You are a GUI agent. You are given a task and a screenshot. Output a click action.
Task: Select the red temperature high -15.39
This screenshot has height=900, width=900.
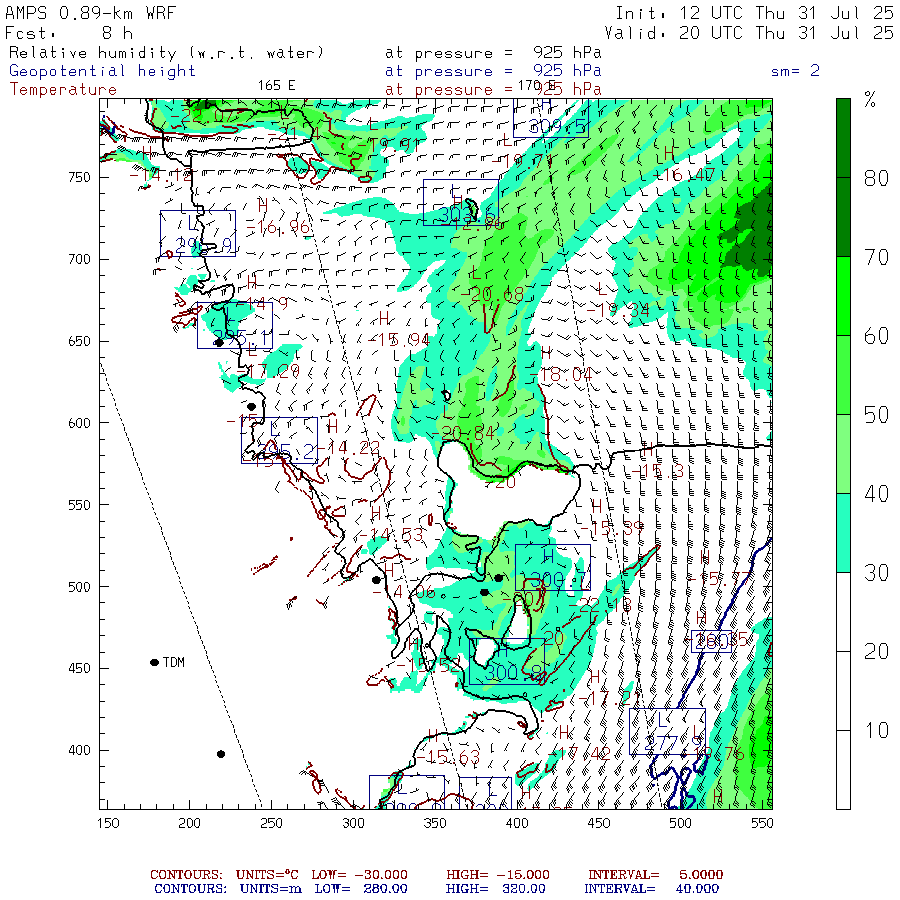point(612,528)
